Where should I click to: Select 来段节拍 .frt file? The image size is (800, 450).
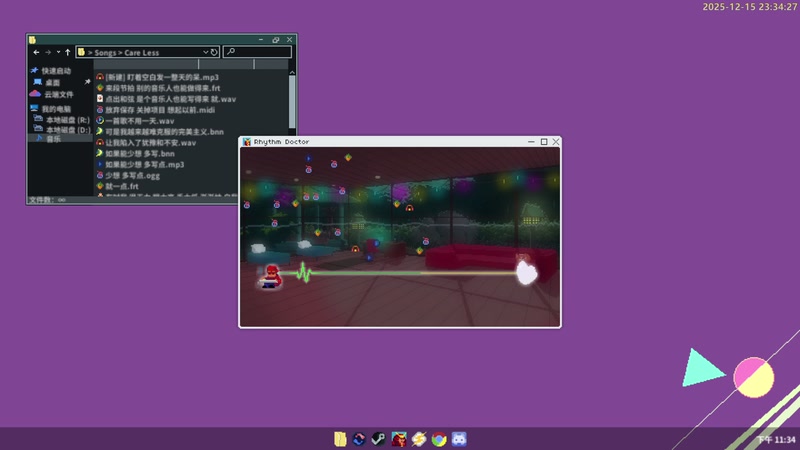click(x=163, y=88)
